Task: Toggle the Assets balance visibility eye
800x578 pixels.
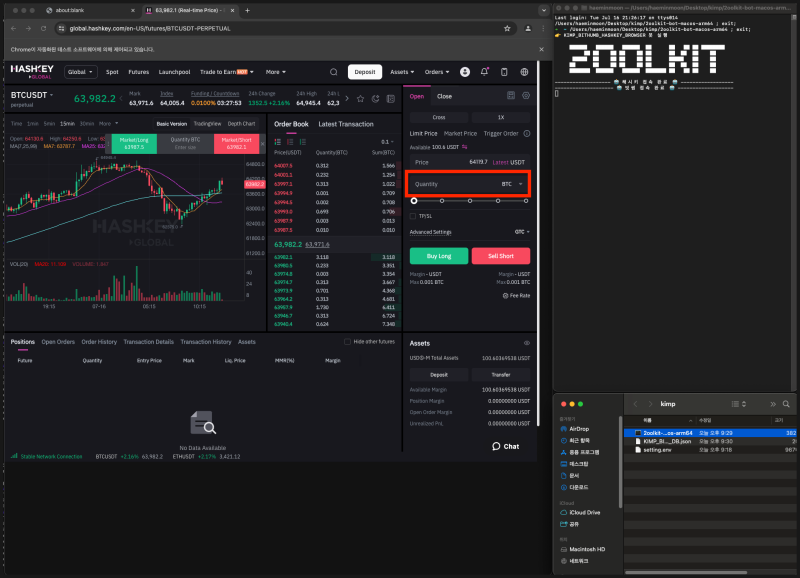Action: pos(527,343)
